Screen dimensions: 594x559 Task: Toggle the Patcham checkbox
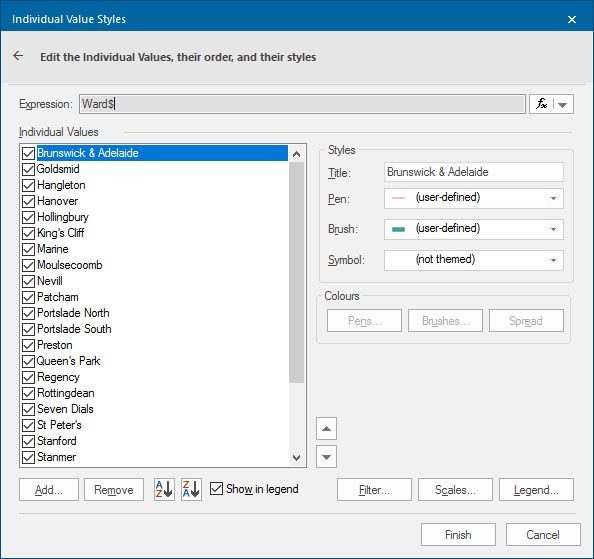click(28, 297)
